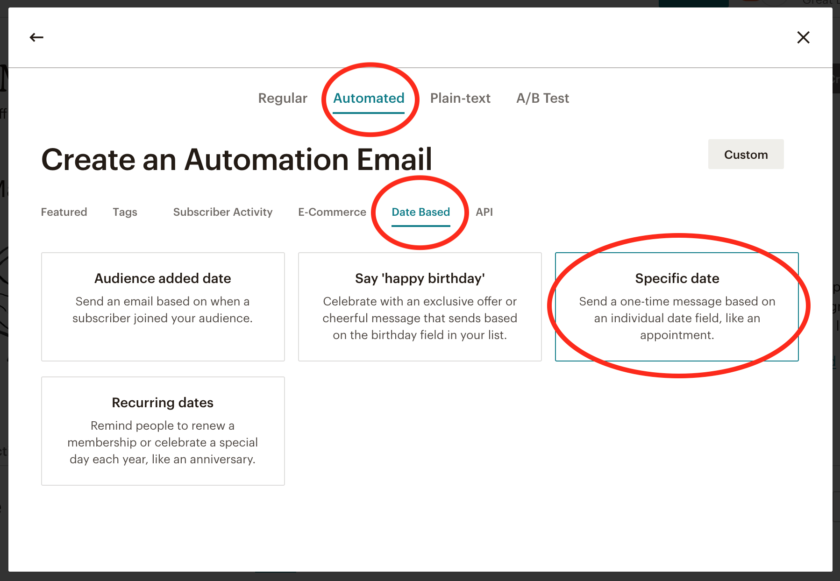
Task: Open the API automation category
Action: pos(484,212)
